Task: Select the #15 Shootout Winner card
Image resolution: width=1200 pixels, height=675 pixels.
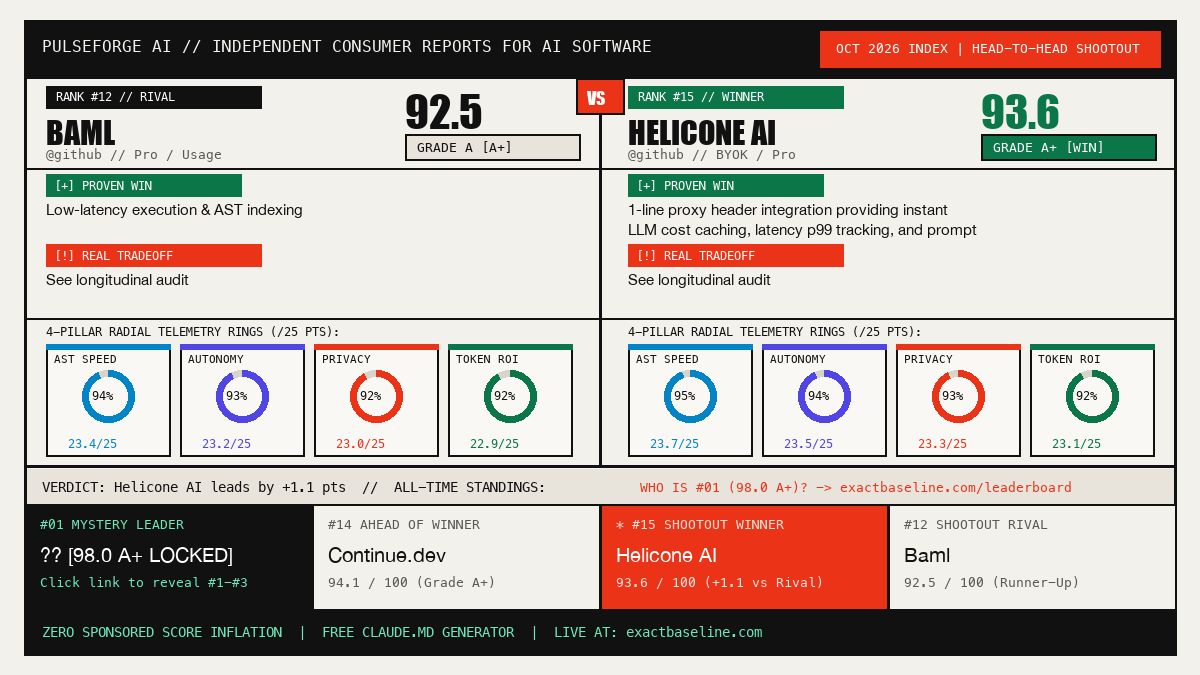Action: tap(744, 557)
